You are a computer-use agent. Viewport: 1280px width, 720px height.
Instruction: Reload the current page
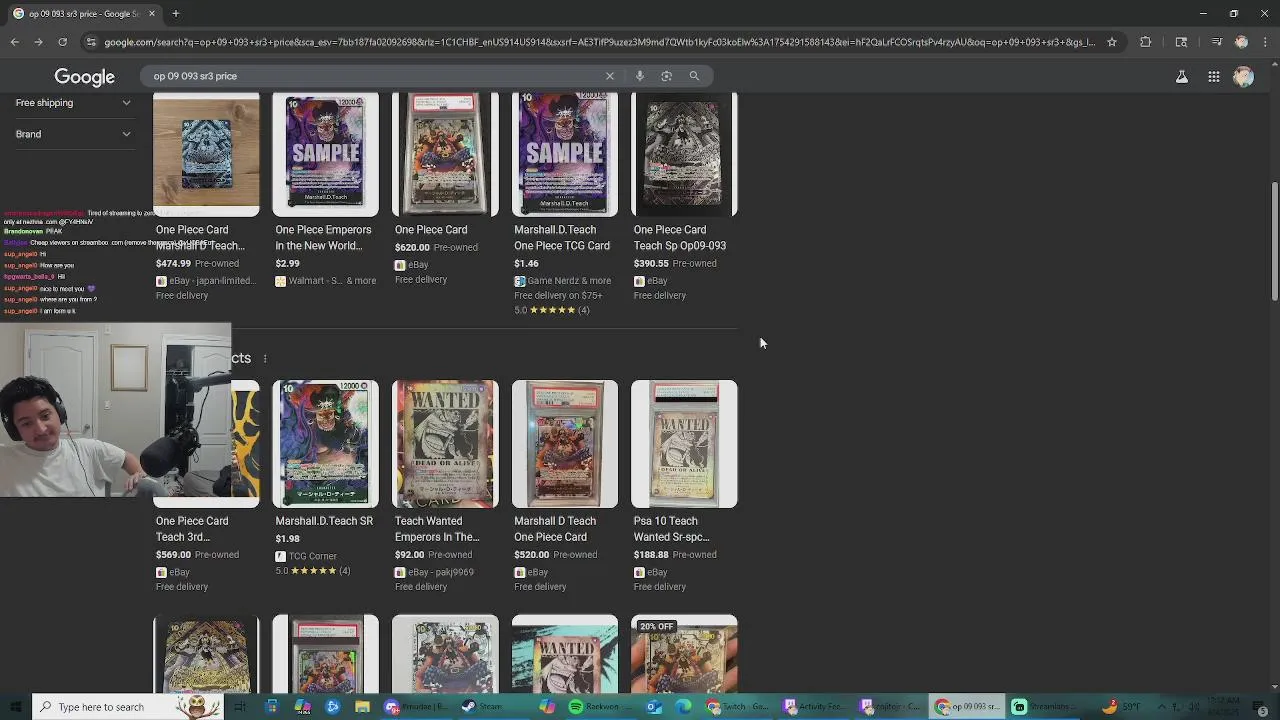click(x=62, y=42)
